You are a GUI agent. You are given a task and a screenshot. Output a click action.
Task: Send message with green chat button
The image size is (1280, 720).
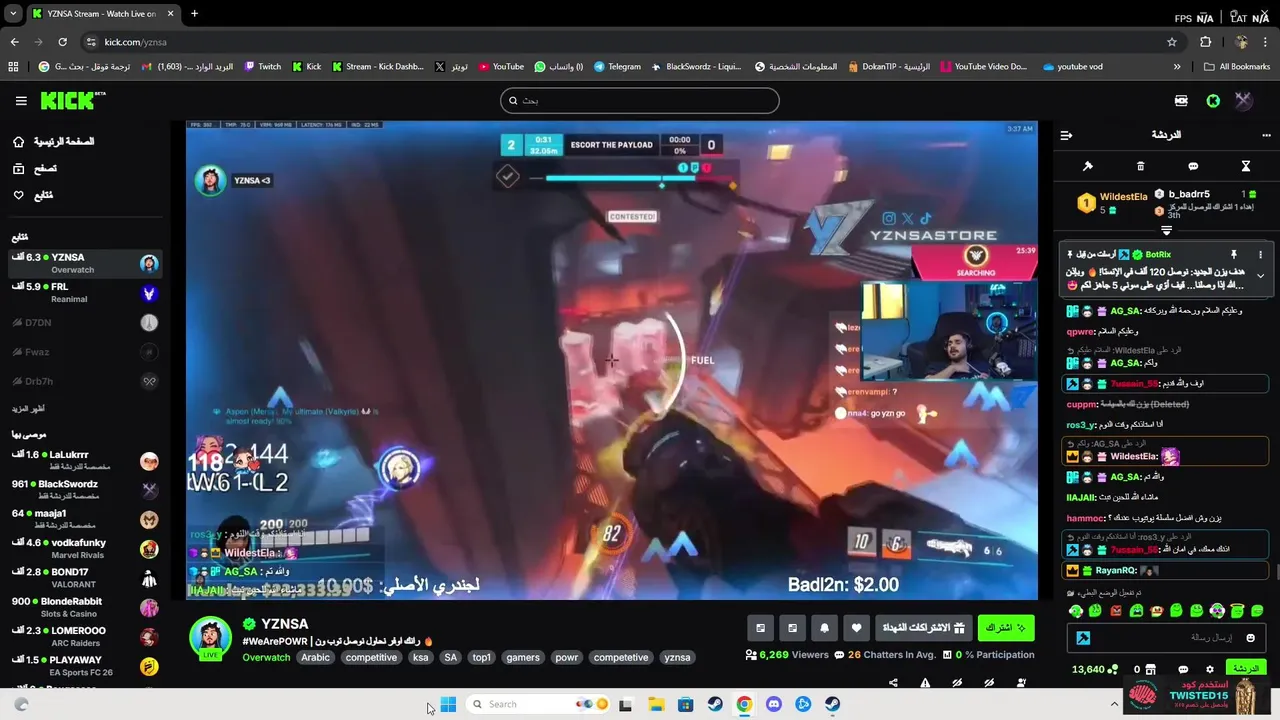coord(1245,669)
